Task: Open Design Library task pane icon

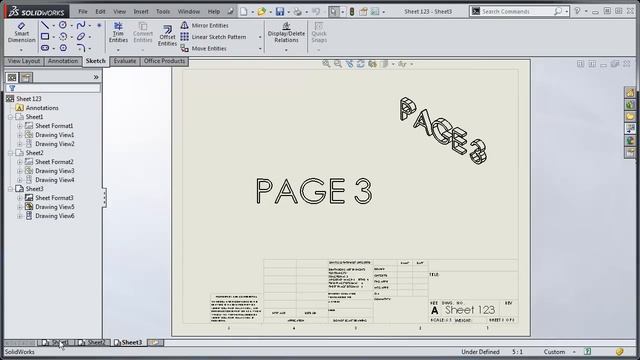Action: tap(630, 105)
